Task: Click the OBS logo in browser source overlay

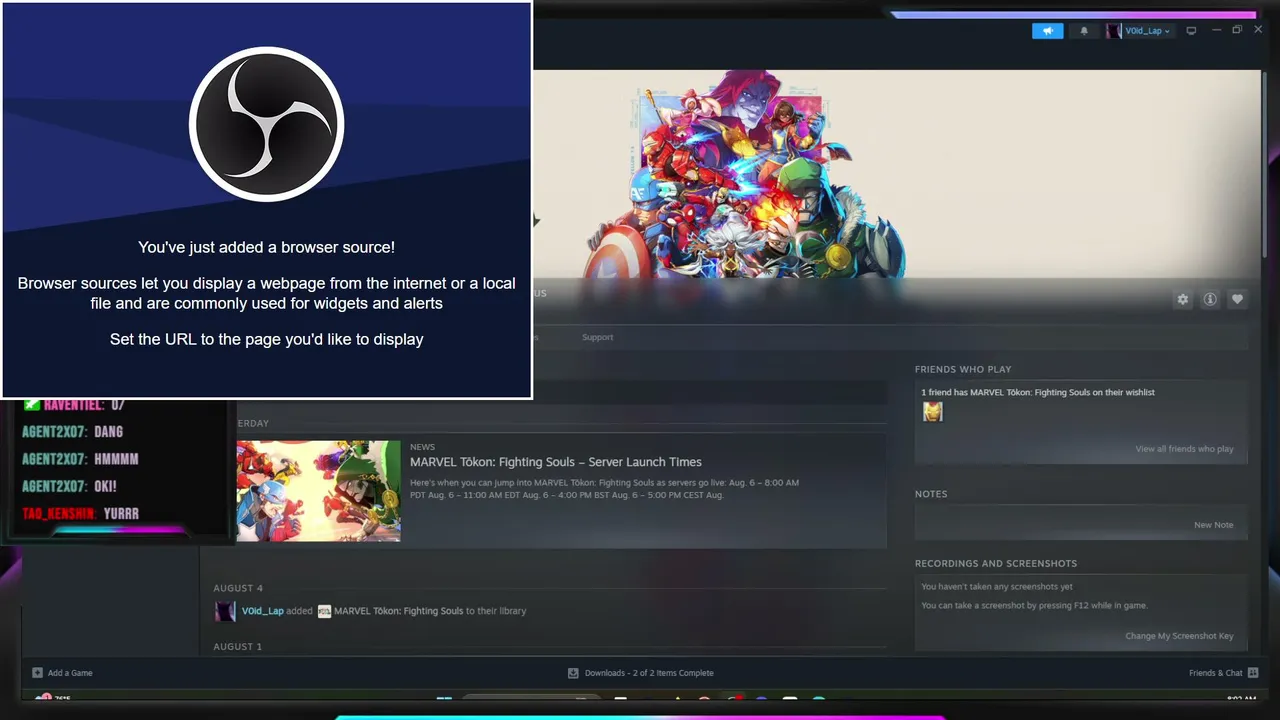Action: pos(267,124)
